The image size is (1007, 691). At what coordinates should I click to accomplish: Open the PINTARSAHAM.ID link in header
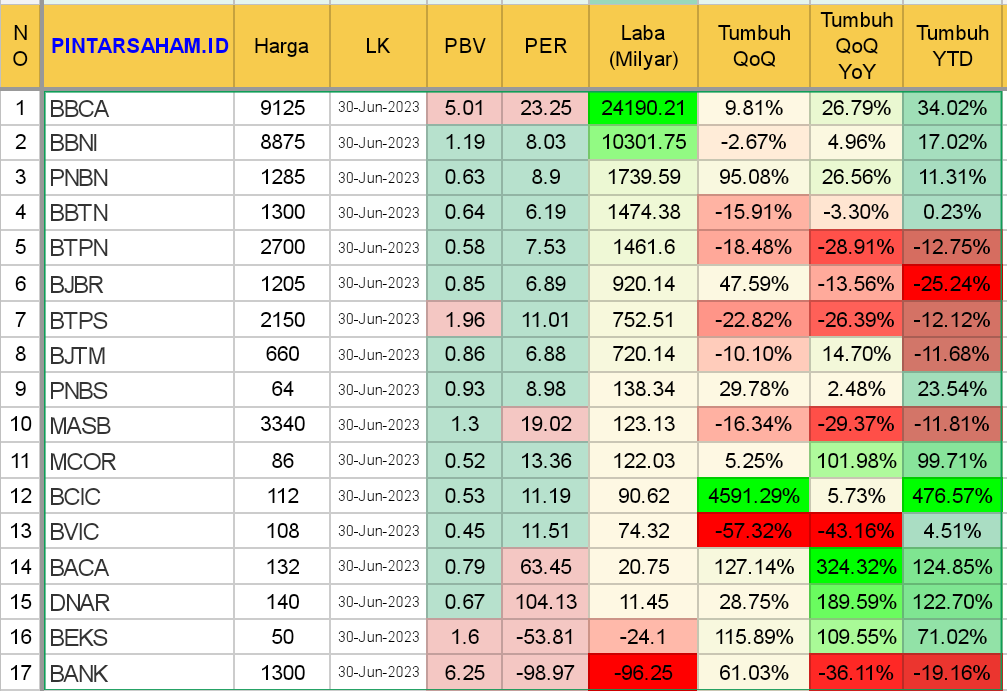(139, 46)
